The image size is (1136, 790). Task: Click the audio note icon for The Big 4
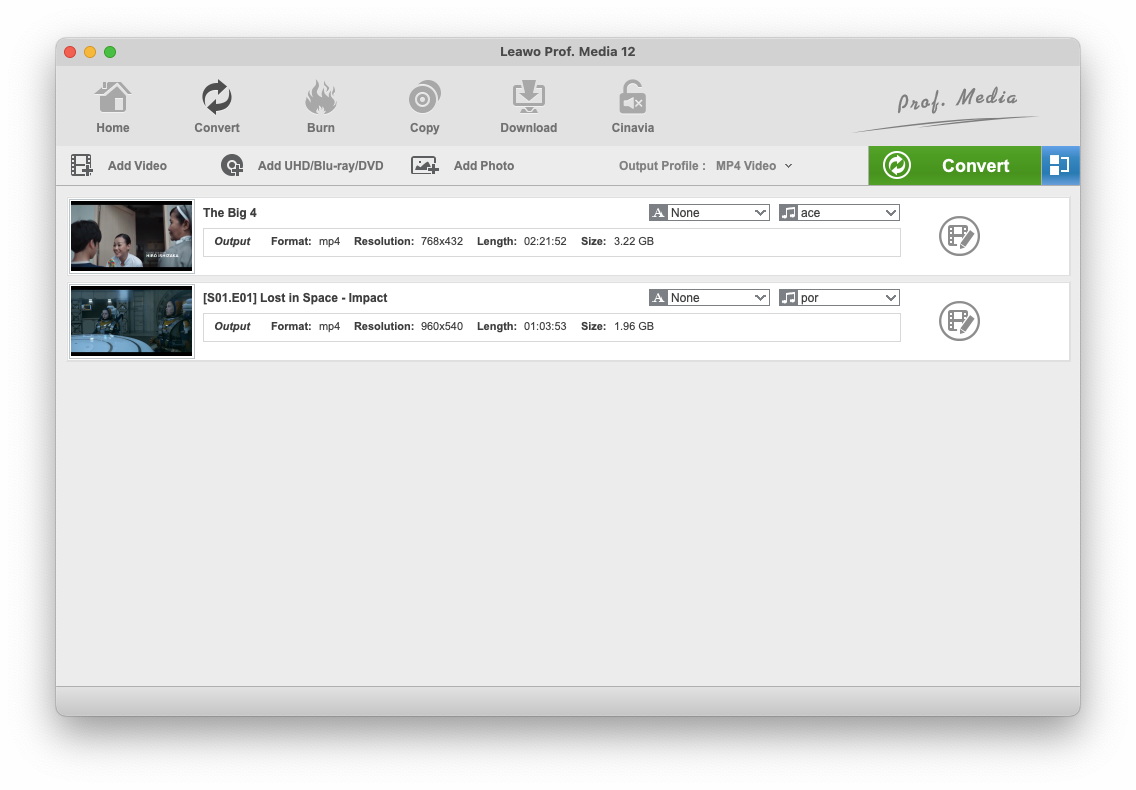pyautogui.click(x=788, y=212)
